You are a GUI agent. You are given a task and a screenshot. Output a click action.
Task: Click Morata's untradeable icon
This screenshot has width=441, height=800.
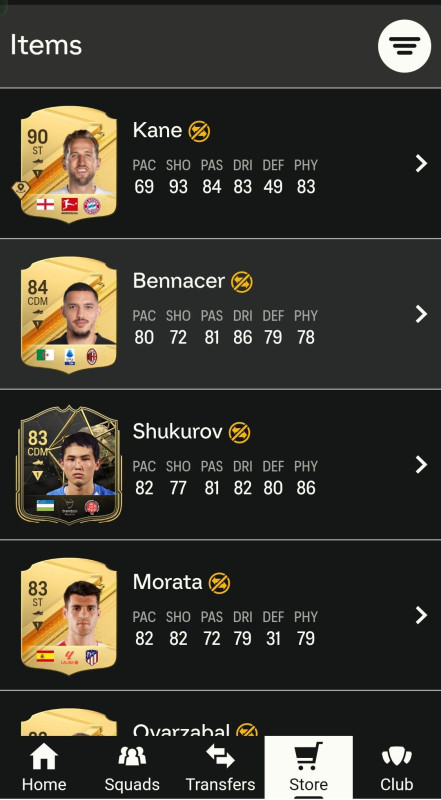coord(219,583)
